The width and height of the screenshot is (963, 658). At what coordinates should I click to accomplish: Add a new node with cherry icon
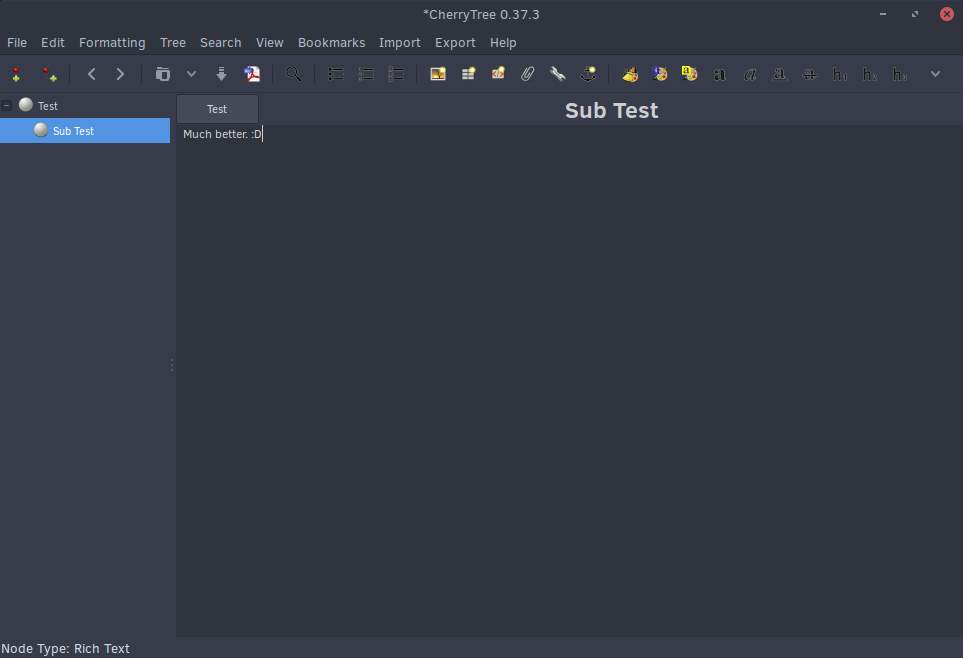tap(17, 74)
